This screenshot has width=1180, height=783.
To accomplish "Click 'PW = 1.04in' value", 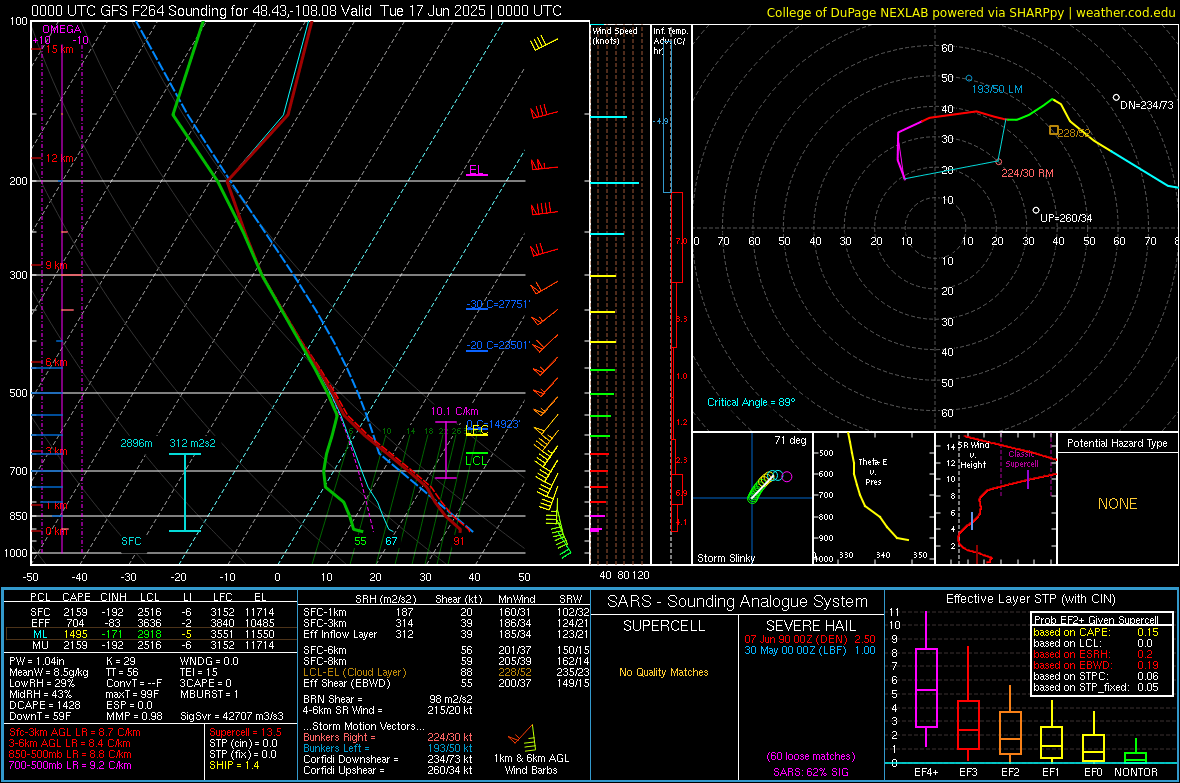I will [37, 661].
